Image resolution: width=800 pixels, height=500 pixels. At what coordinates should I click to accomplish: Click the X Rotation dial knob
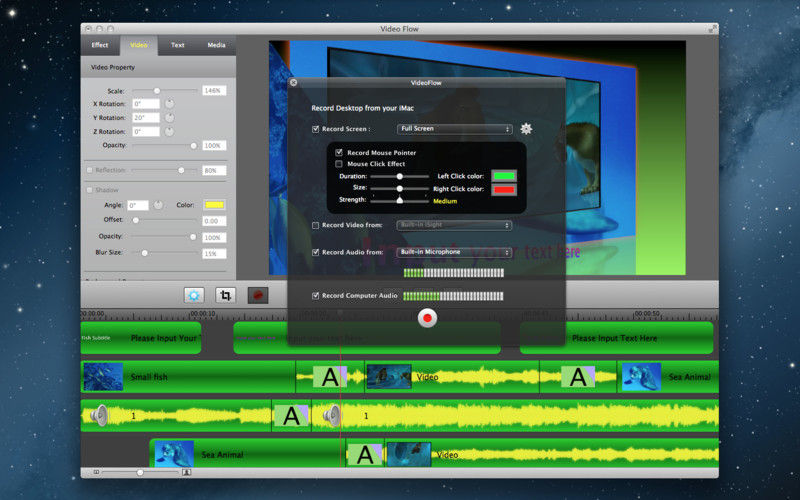(x=169, y=104)
